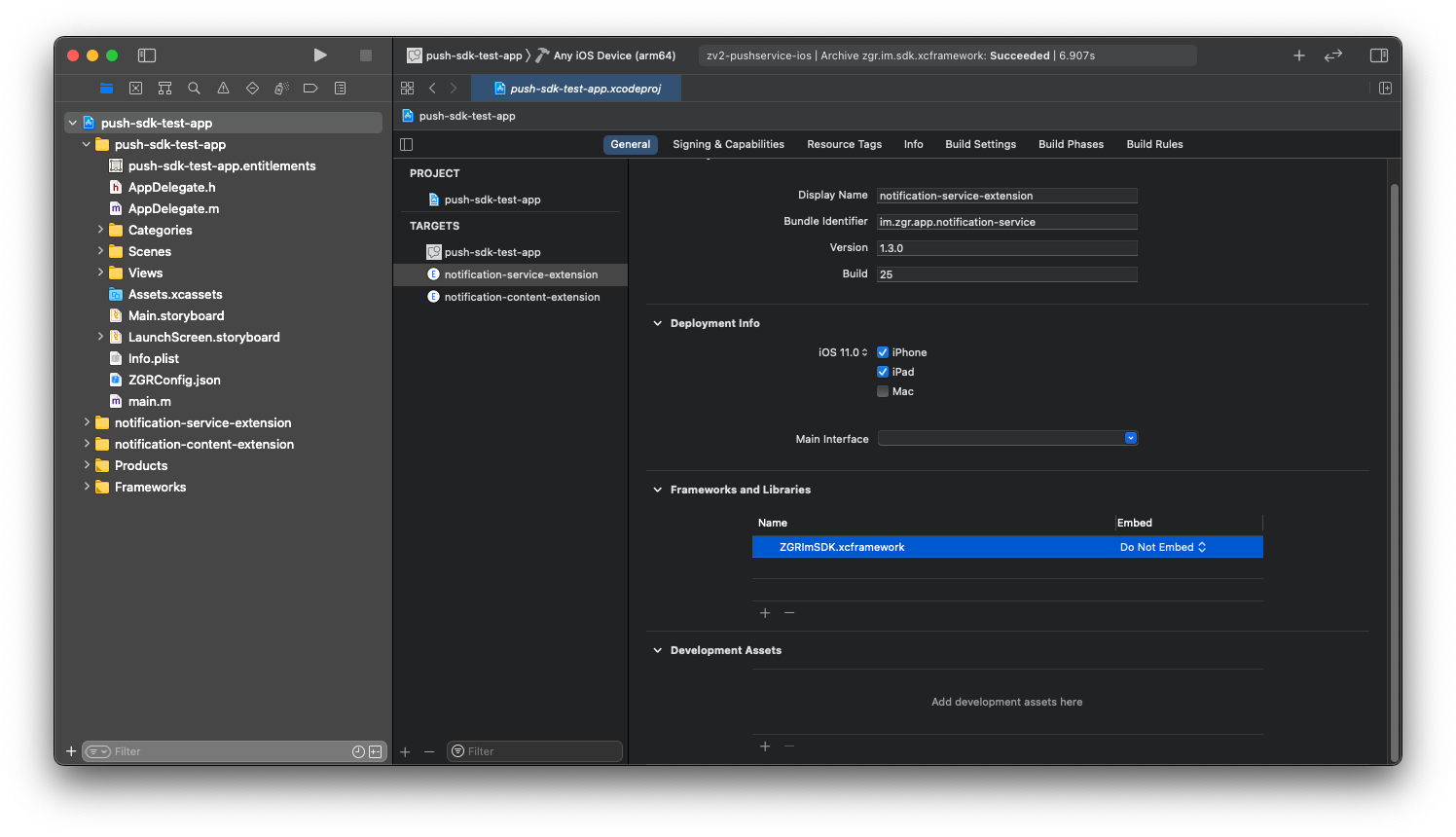Show the Project navigator
Image resolution: width=1456 pixels, height=837 pixels.
coord(106,89)
